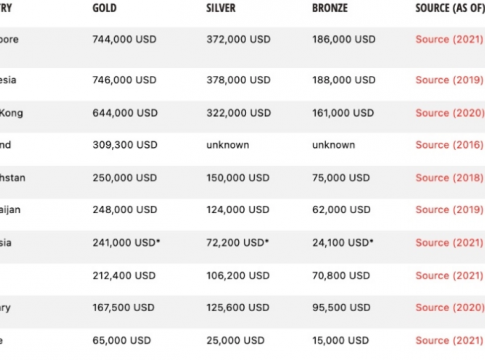485x360 pixels.
Task: Open the Source (2018) link
Action: tap(449, 178)
